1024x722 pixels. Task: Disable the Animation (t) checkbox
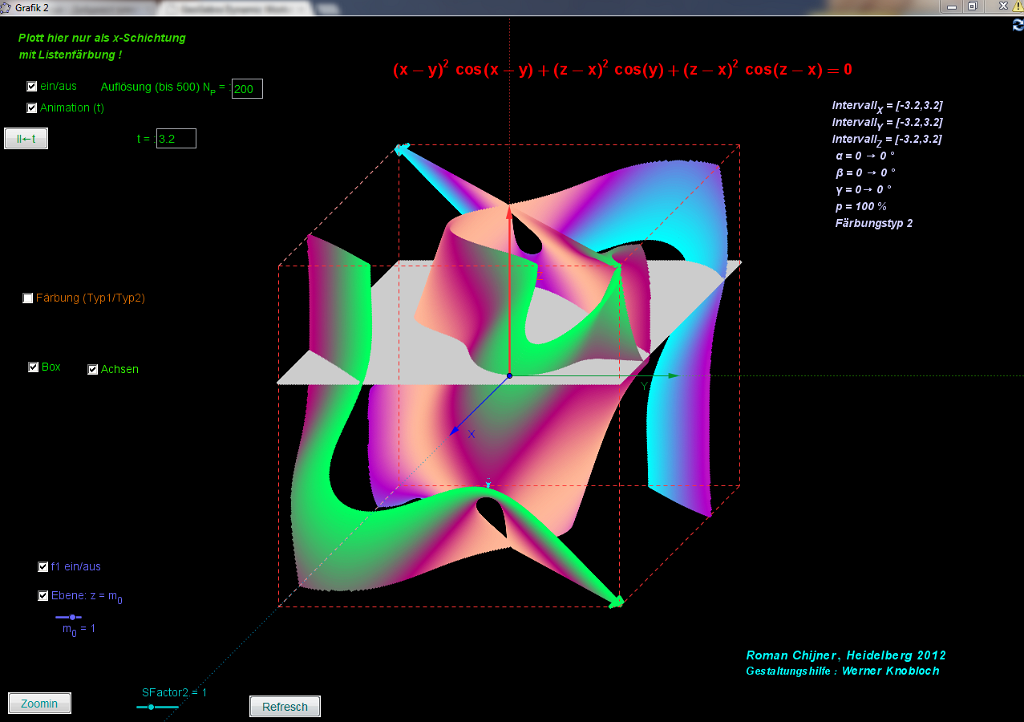(32, 108)
